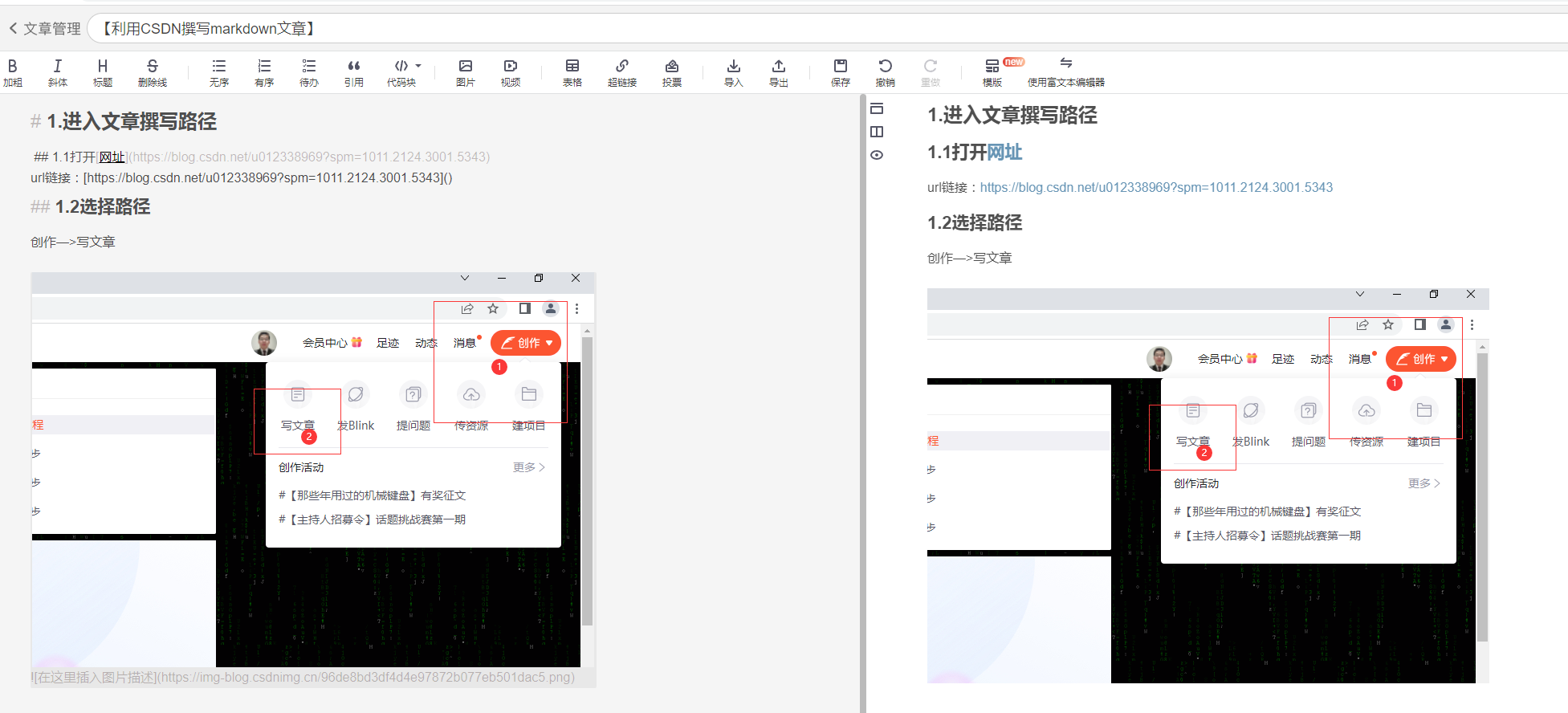Click the image markdown link line at bottom
The height and width of the screenshot is (713, 1568).
[303, 677]
